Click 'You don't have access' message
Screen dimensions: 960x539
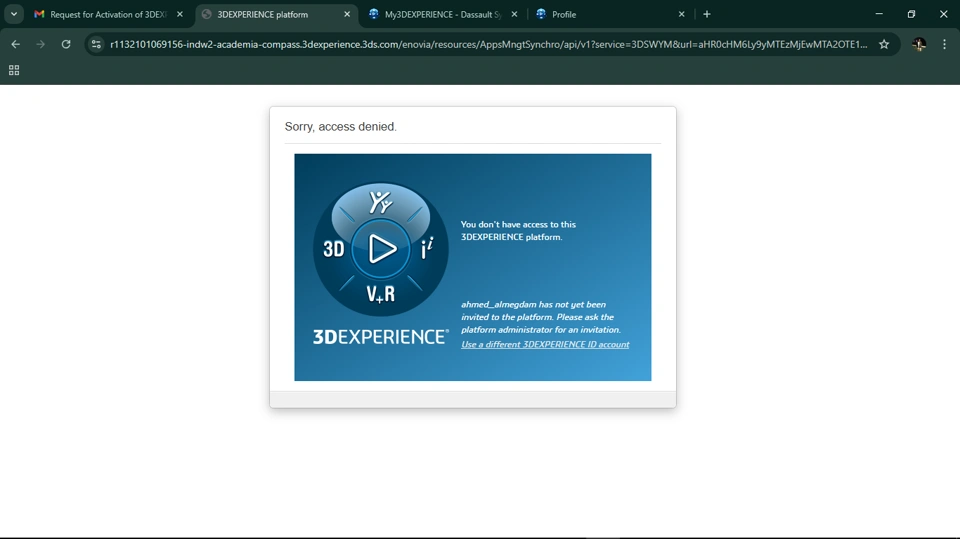tap(518, 230)
